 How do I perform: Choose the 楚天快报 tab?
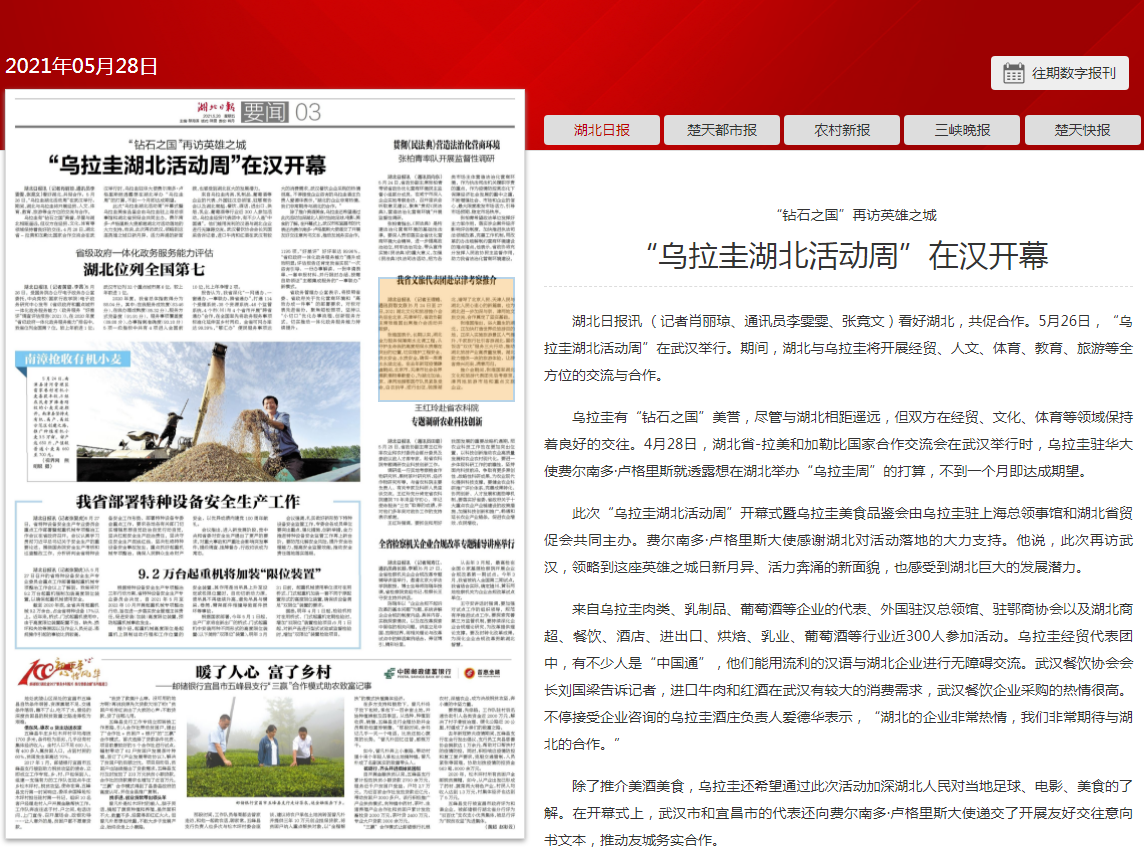point(1082,130)
